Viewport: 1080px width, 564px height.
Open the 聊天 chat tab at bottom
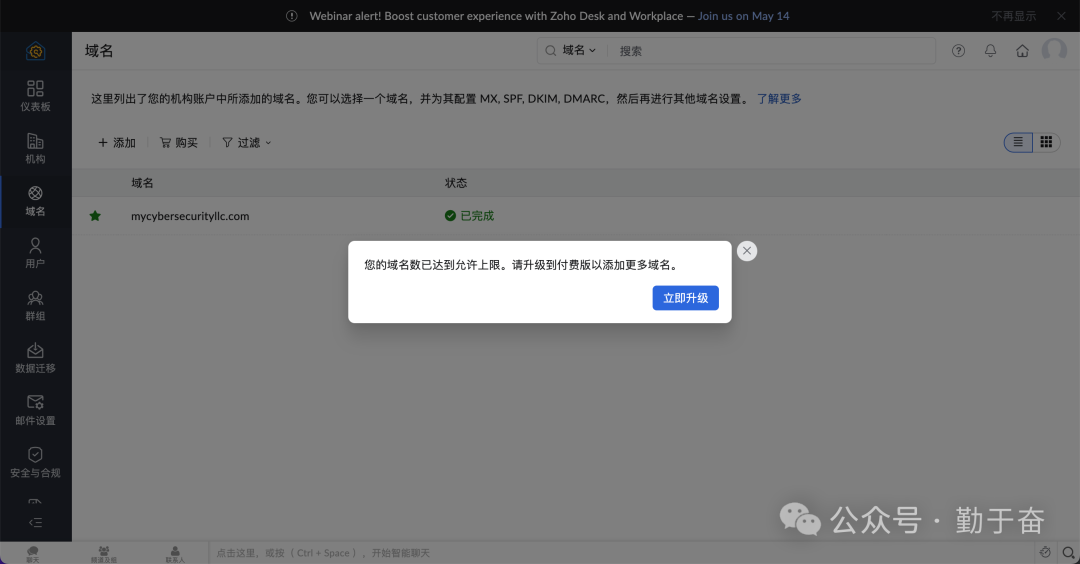pyautogui.click(x=33, y=553)
